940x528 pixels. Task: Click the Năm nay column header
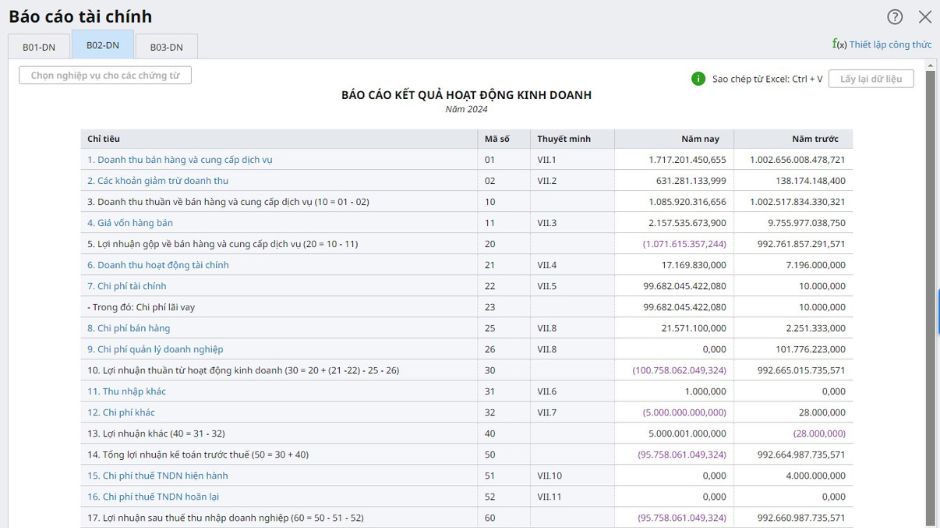pyautogui.click(x=700, y=138)
